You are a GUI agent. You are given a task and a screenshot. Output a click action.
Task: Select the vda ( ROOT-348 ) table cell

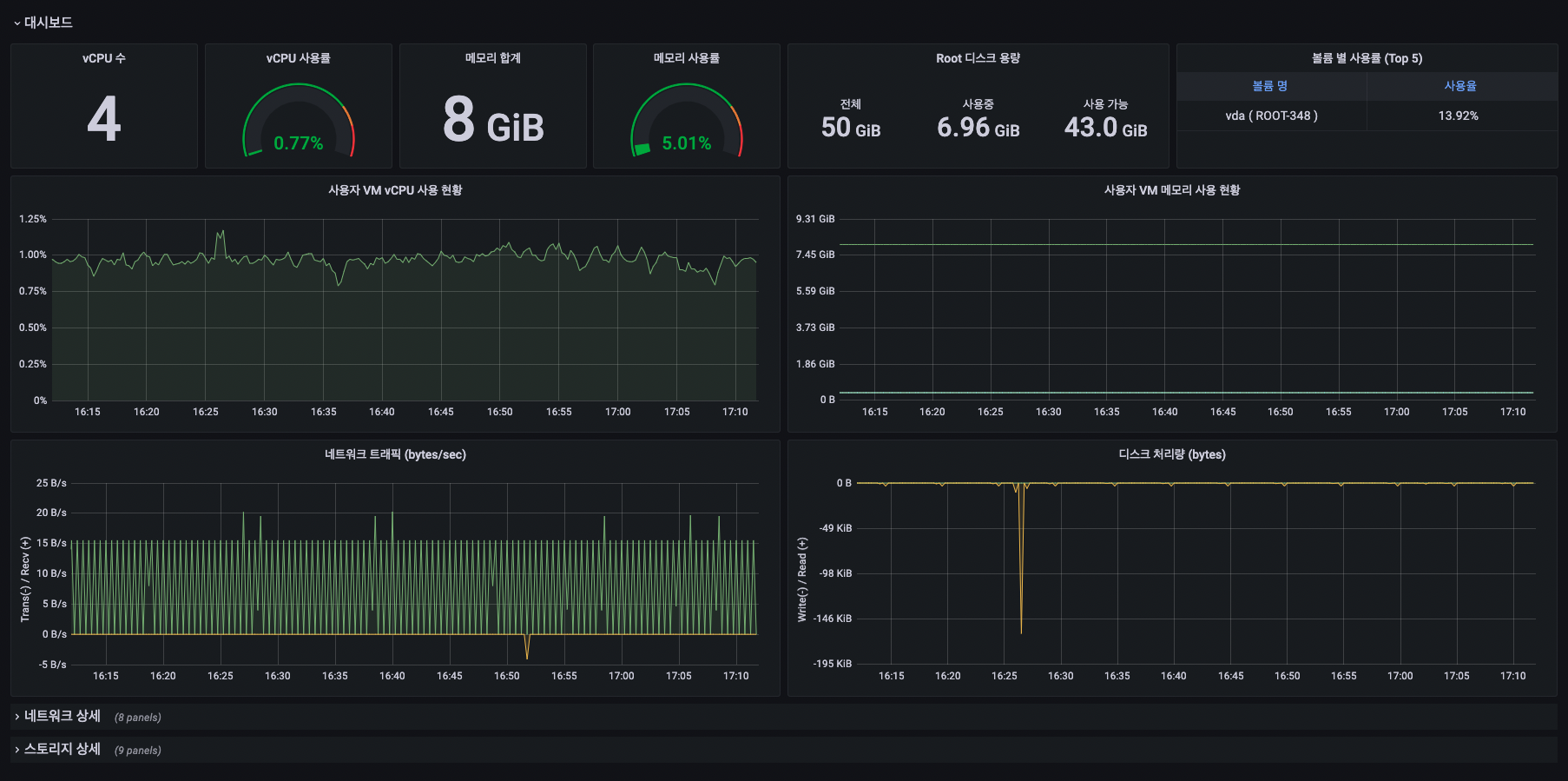(1271, 116)
